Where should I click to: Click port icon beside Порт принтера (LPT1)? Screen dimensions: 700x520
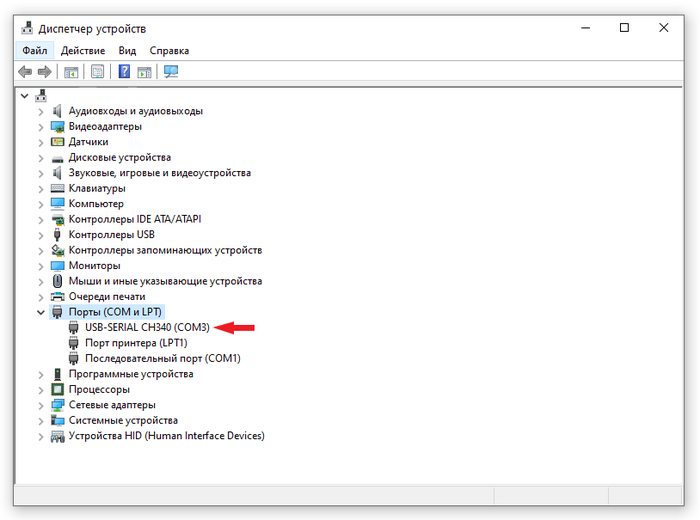click(74, 343)
